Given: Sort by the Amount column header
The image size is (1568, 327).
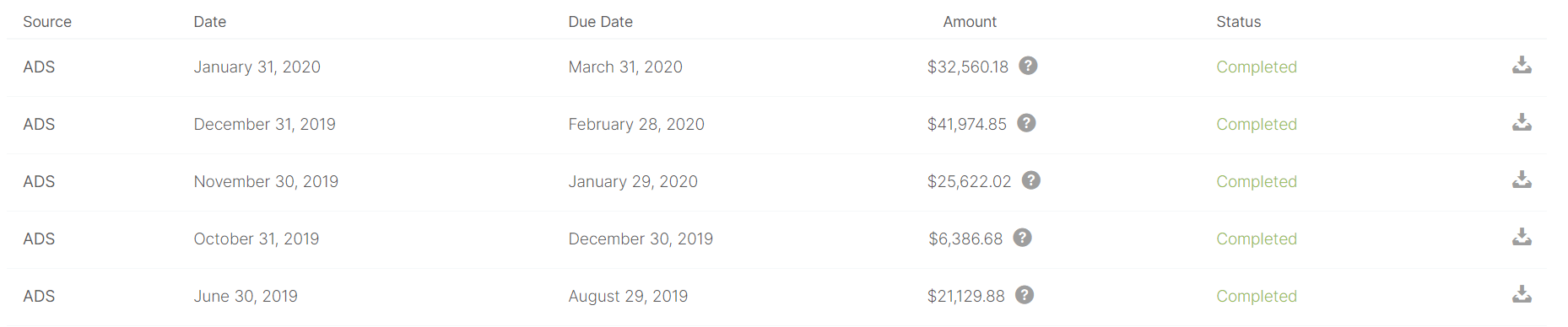Looking at the screenshot, I should point(970,22).
